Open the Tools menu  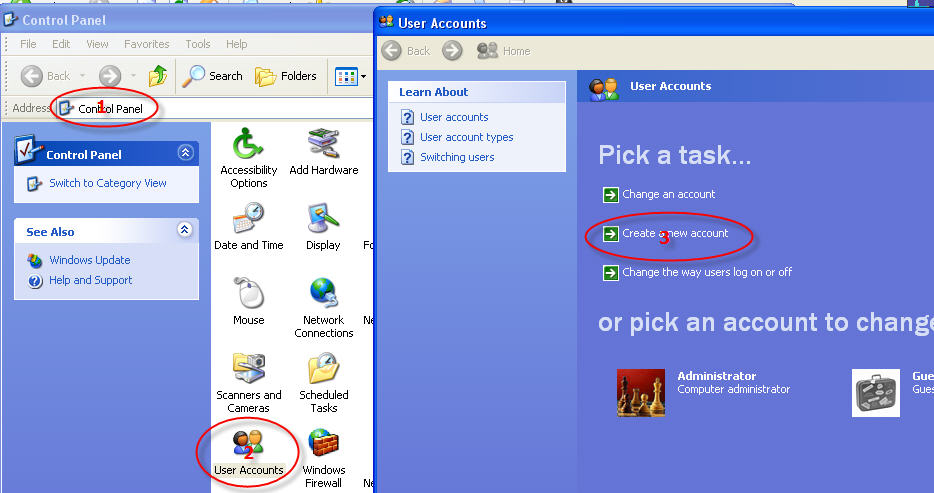(x=198, y=44)
